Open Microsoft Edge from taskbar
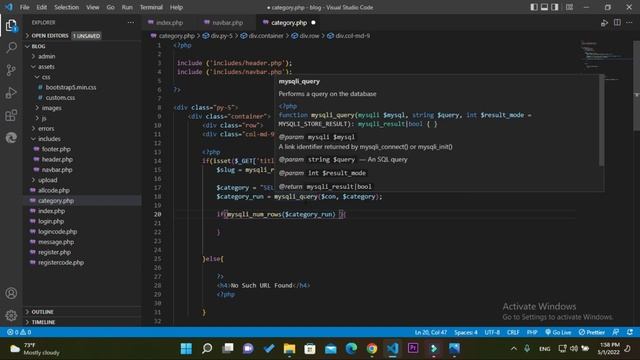Screen dimensions: 640x360 pyautogui.click(x=351, y=348)
